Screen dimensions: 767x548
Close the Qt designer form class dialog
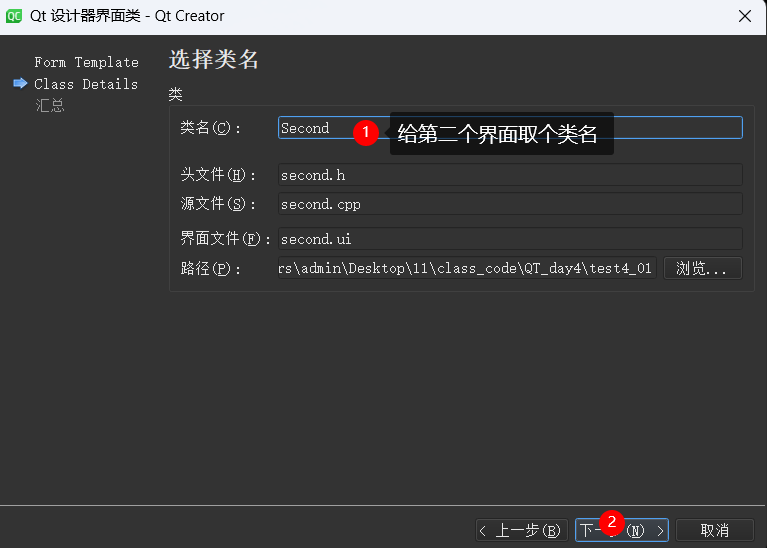click(744, 16)
